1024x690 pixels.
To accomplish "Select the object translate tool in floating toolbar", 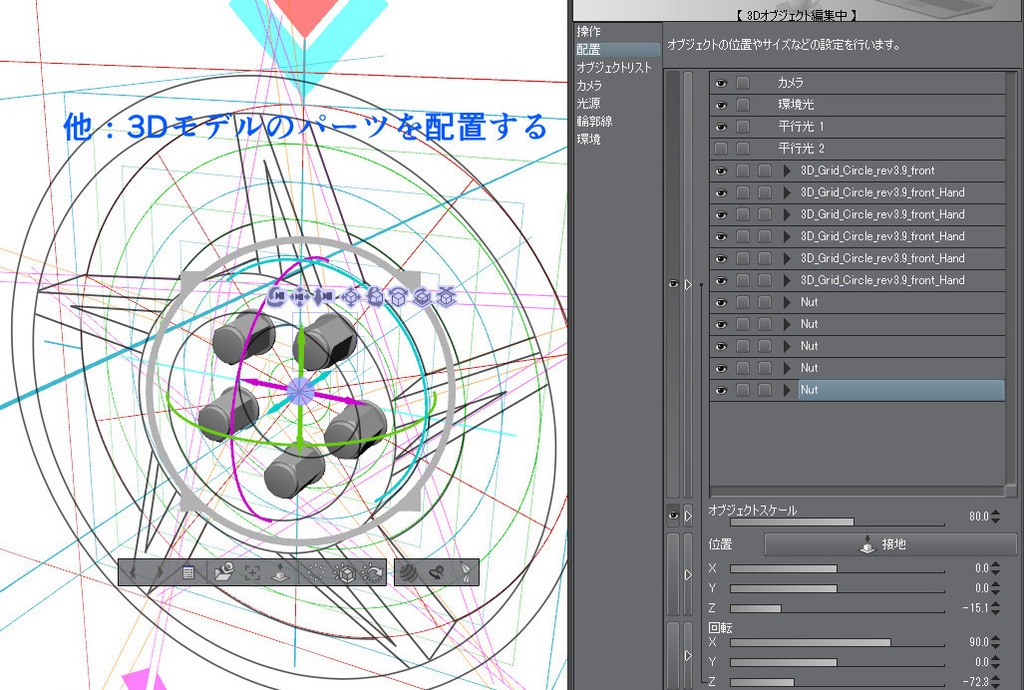I will [350, 297].
